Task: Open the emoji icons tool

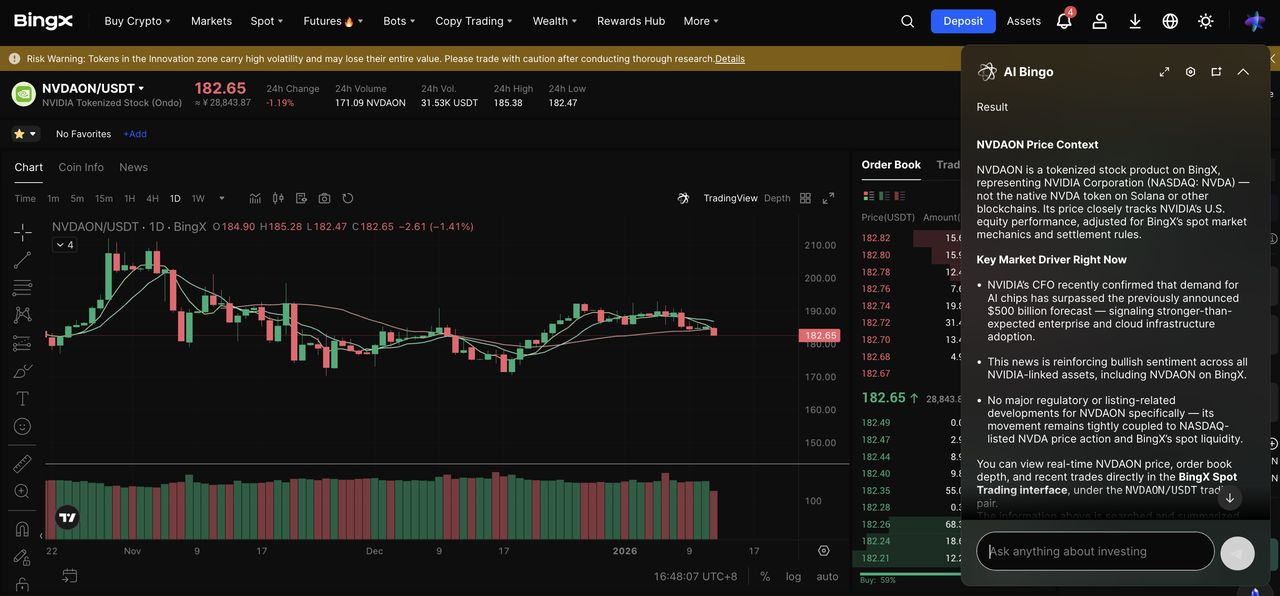Action: click(22, 426)
